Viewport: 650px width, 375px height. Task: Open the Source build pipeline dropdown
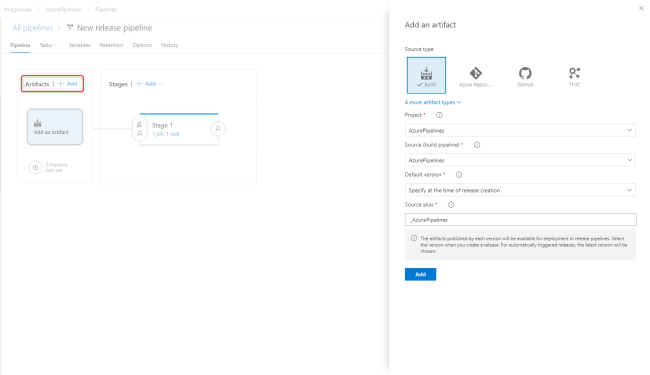(520, 160)
